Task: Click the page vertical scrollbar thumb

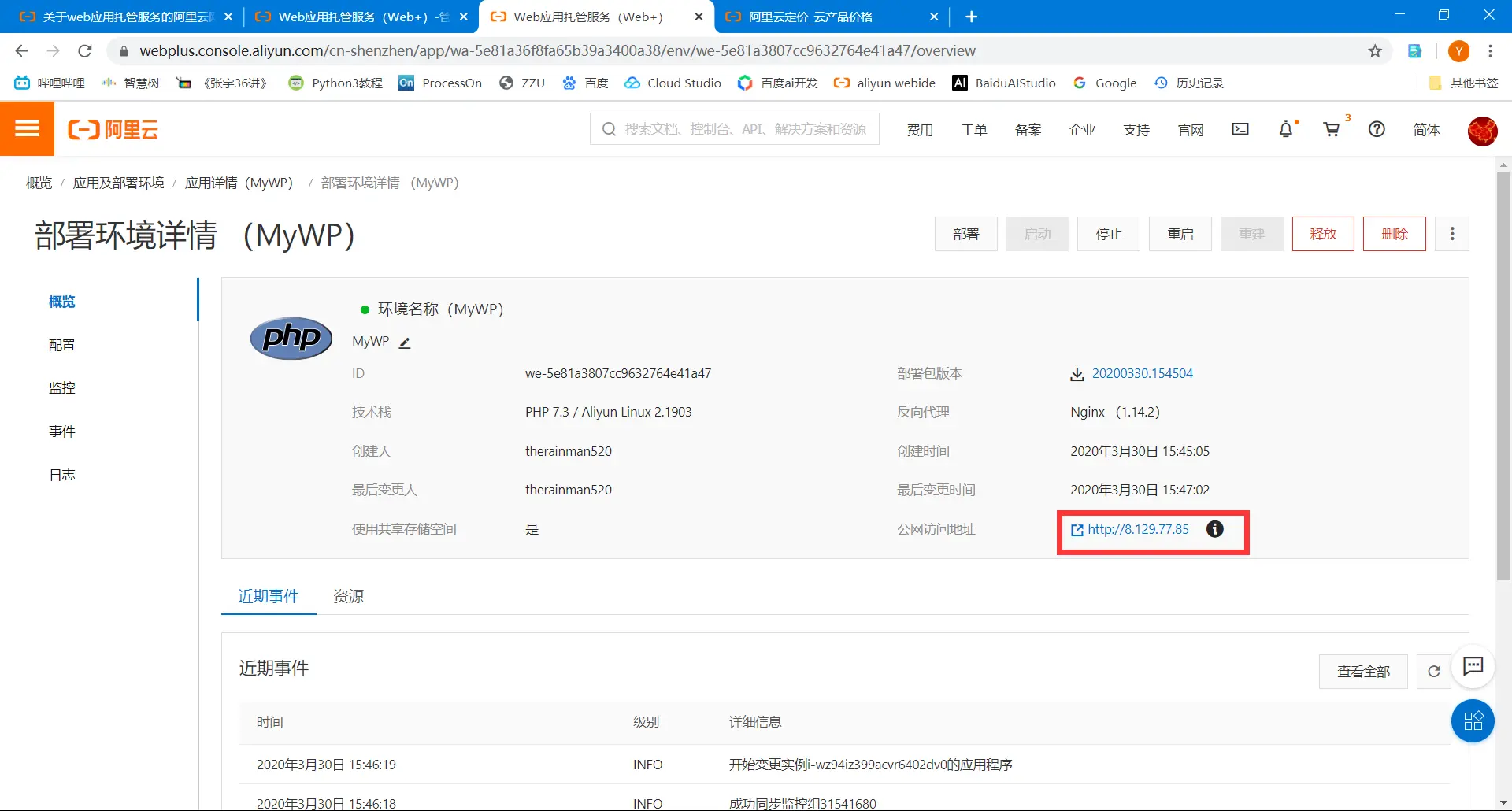Action: pos(1503,375)
